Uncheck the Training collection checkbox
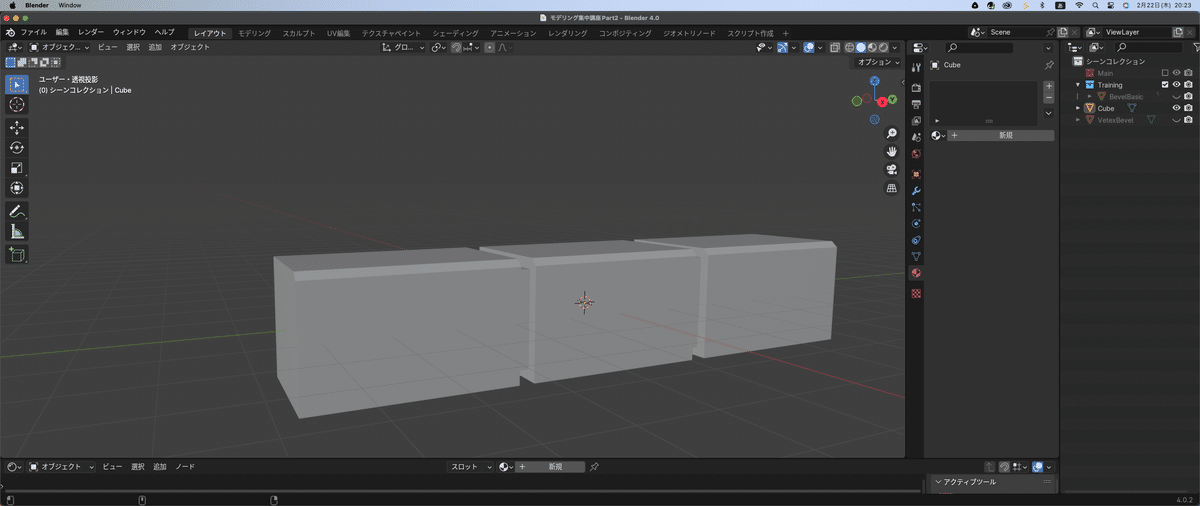Image resolution: width=1200 pixels, height=506 pixels. 1164,85
